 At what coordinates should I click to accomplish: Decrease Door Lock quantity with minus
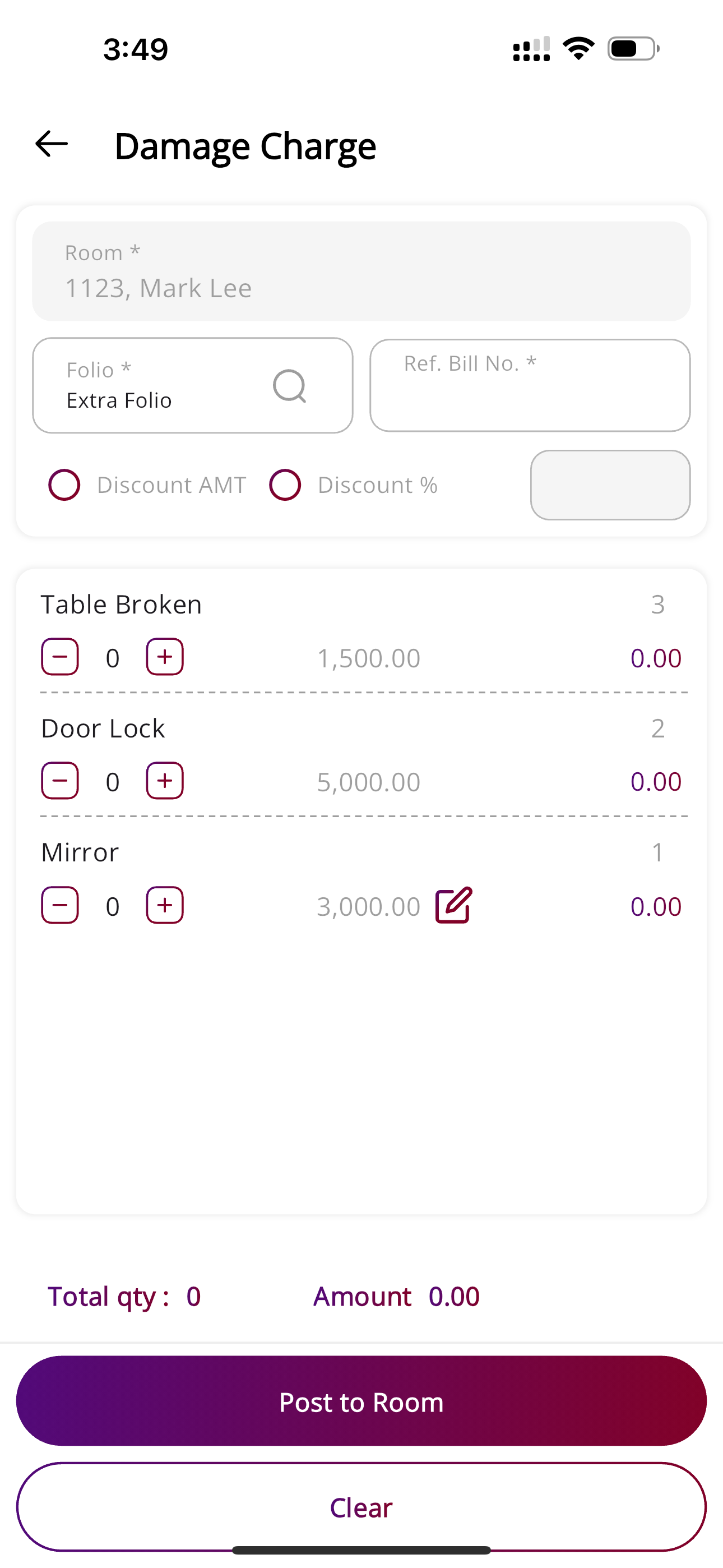pos(59,780)
